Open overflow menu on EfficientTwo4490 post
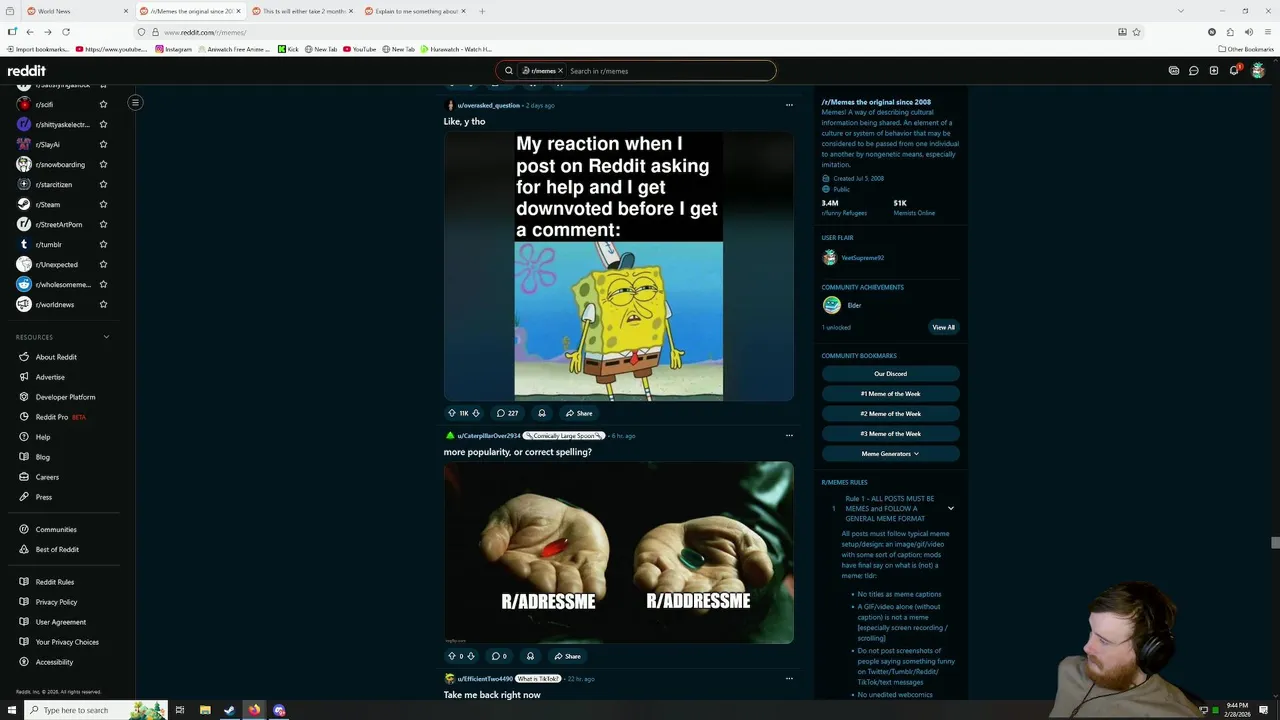 (789, 678)
